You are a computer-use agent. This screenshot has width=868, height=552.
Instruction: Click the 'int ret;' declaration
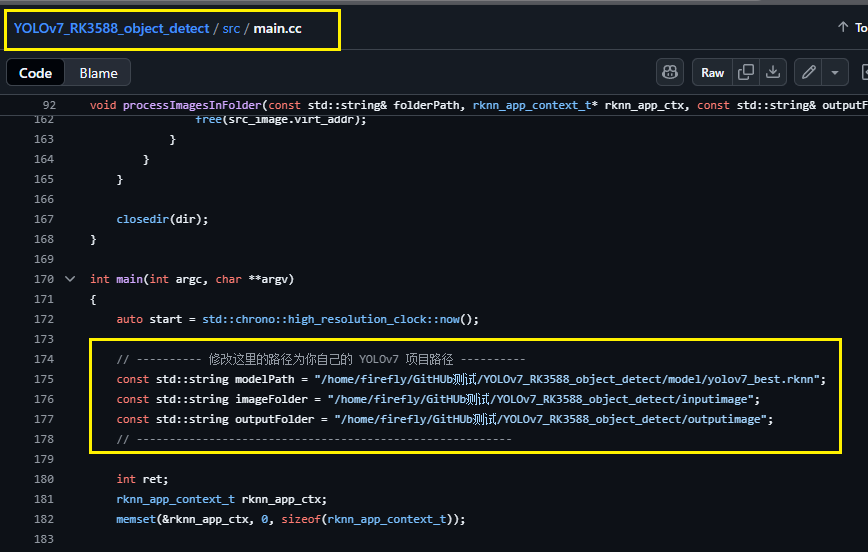click(x=142, y=479)
